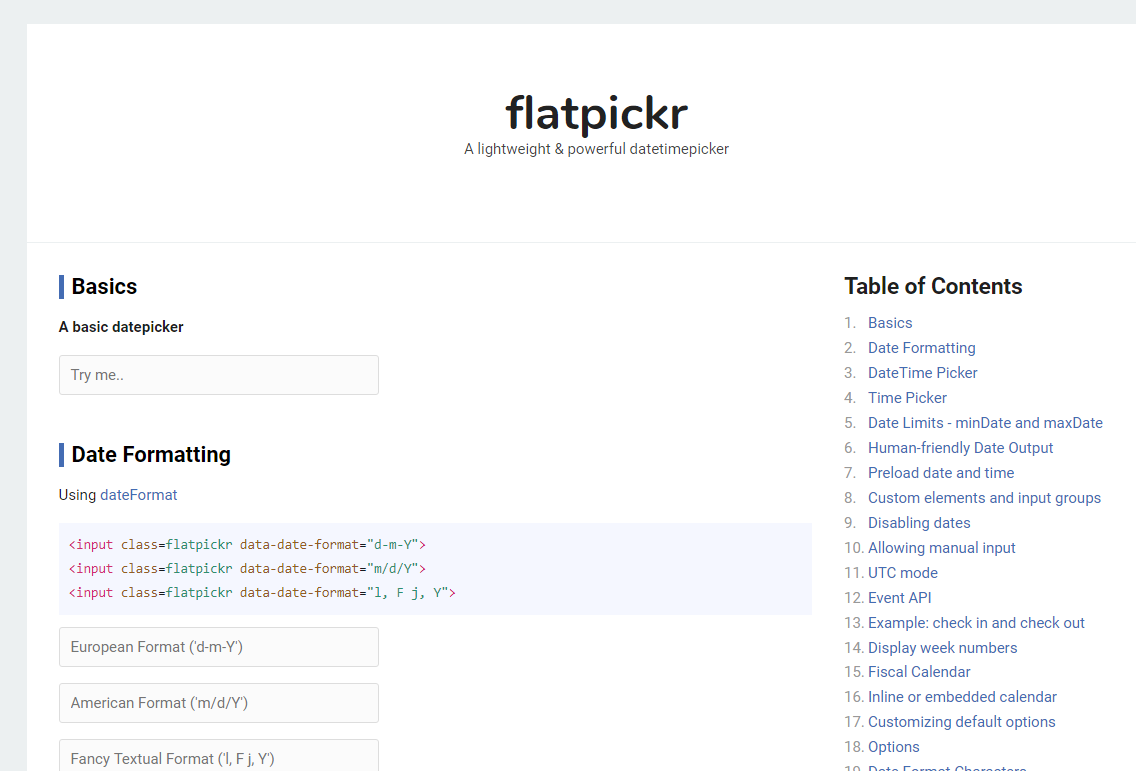Click code line with data-date-format="m/d/Y"
Image resolution: width=1136 pixels, height=771 pixels.
coord(247,569)
